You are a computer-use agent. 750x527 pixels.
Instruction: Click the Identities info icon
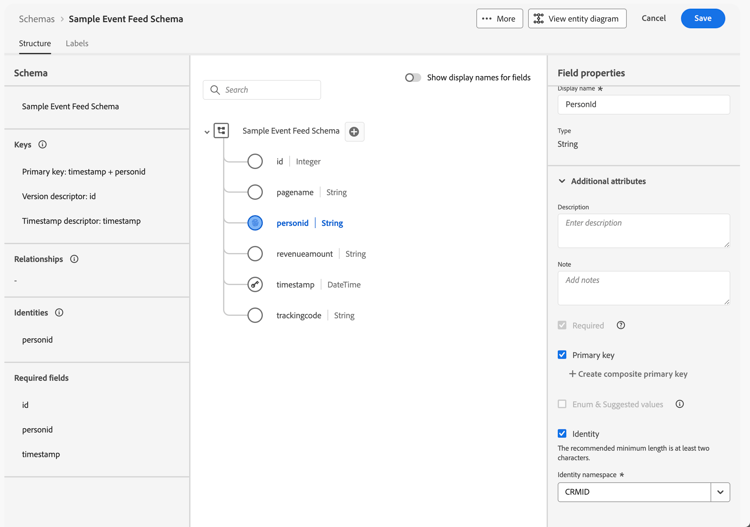pos(59,313)
